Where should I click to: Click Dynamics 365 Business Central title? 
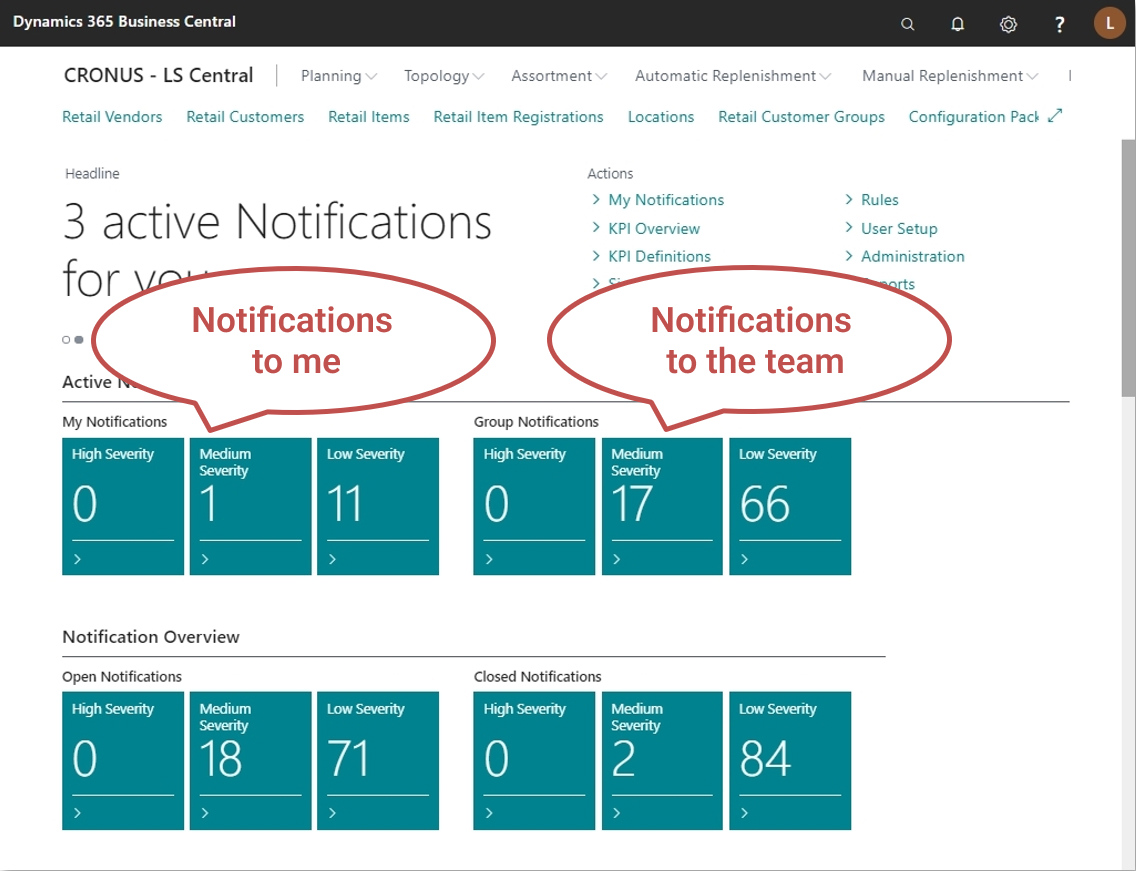click(x=124, y=22)
